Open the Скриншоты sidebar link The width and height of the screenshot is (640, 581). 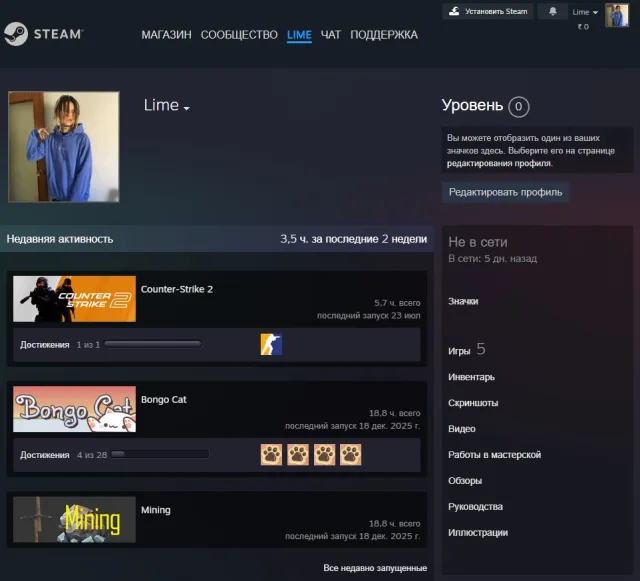coord(473,403)
